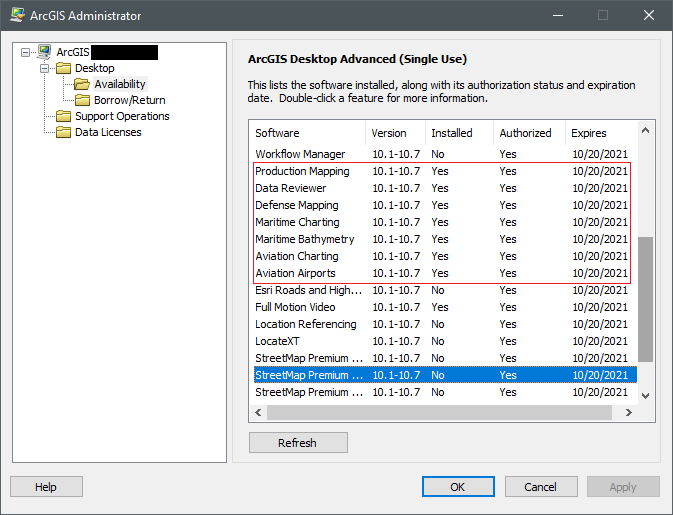Click the highlighted StreetMap Premium row
Viewport: 673px width, 515px height.
445,375
